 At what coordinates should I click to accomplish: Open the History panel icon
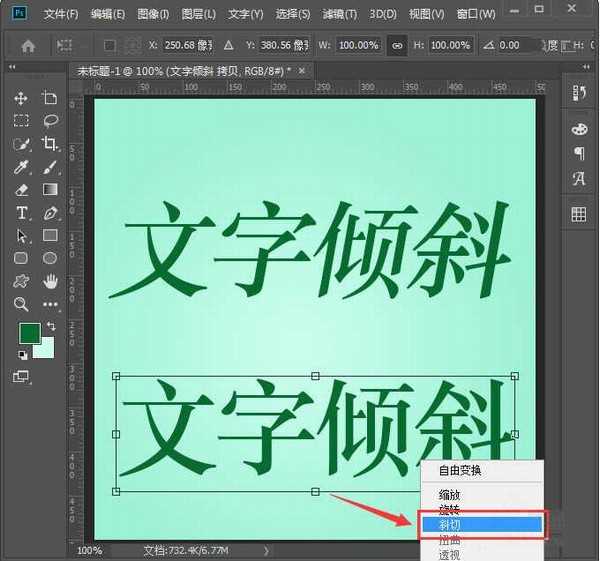[578, 93]
